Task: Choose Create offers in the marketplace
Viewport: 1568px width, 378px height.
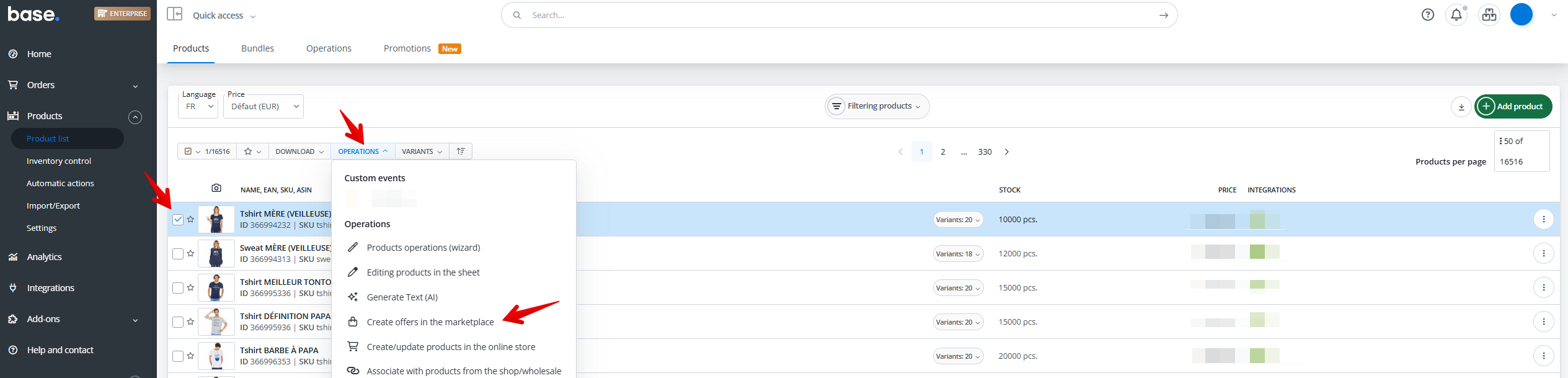Action: click(430, 322)
